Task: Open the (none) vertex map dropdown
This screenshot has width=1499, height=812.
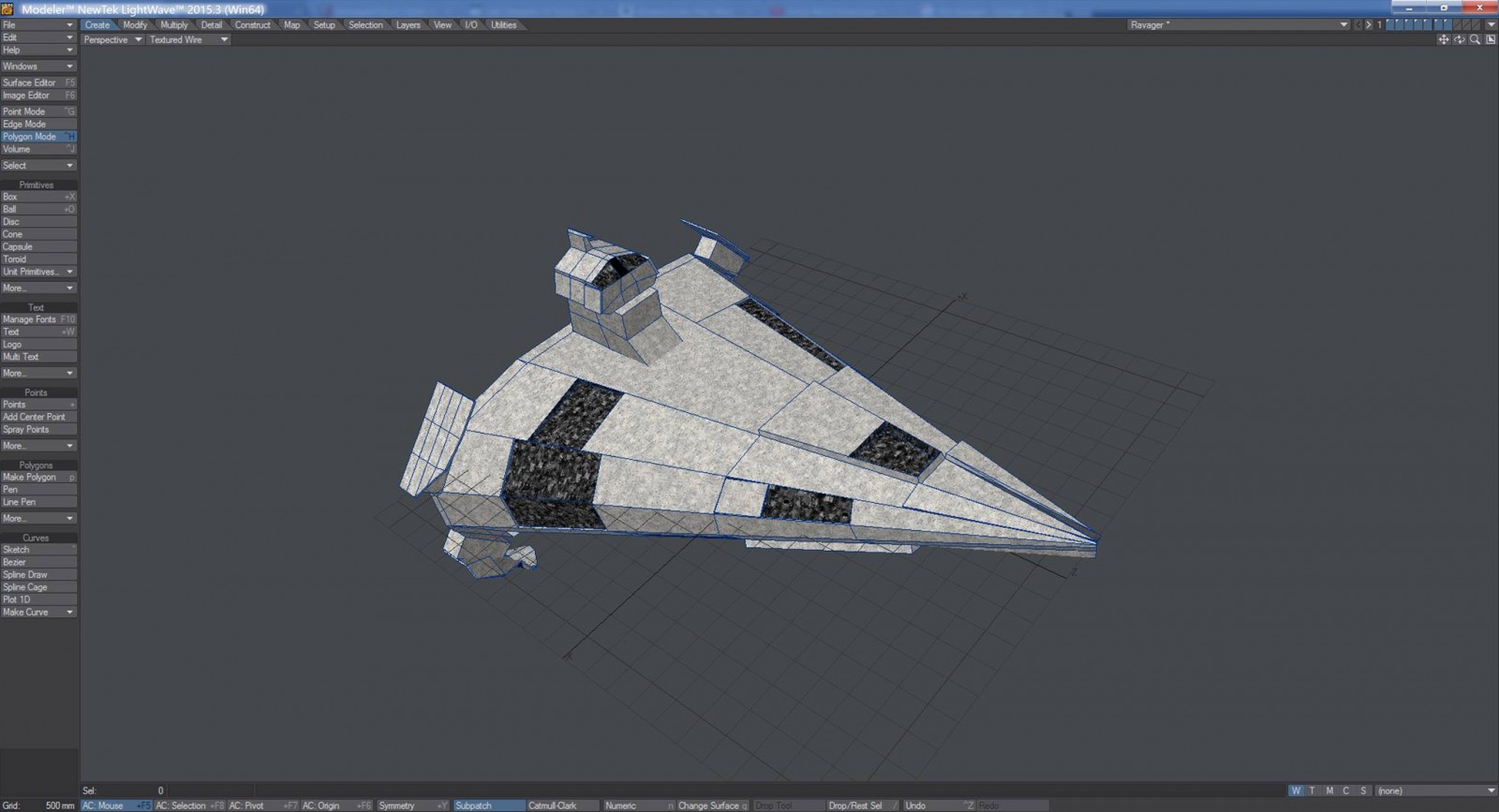Action: click(1435, 790)
